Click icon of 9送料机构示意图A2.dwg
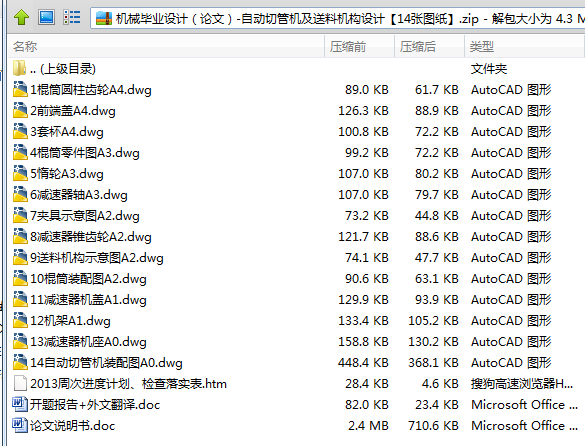The width and height of the screenshot is (585, 446). [x=20, y=257]
